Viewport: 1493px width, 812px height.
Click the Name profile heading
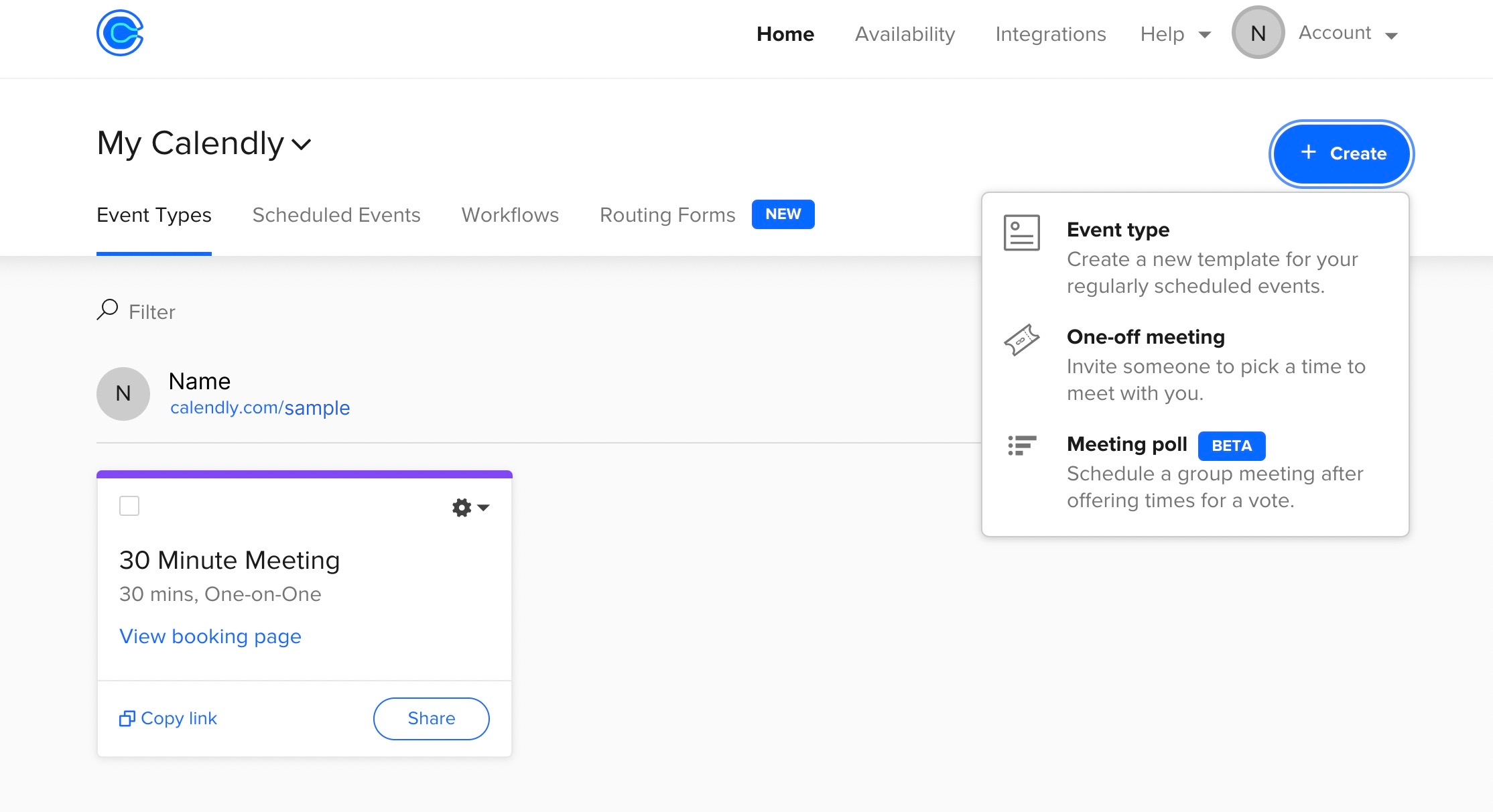200,381
